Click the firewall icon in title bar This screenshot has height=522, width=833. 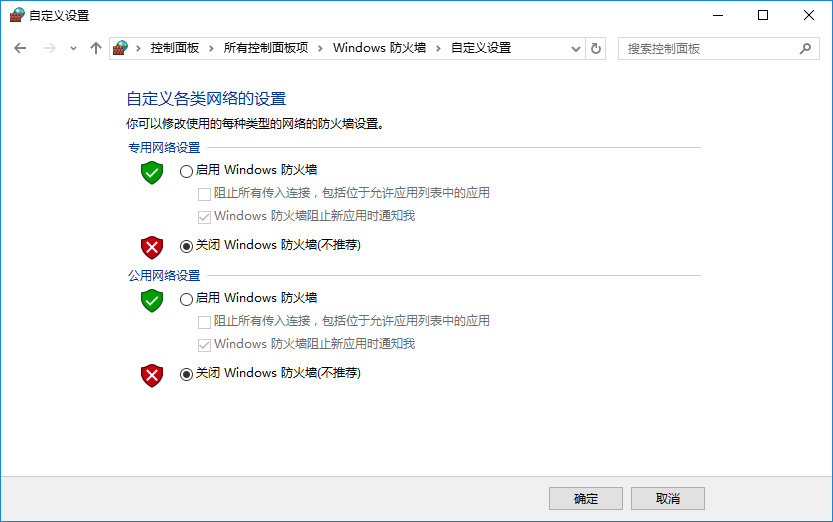[17, 15]
